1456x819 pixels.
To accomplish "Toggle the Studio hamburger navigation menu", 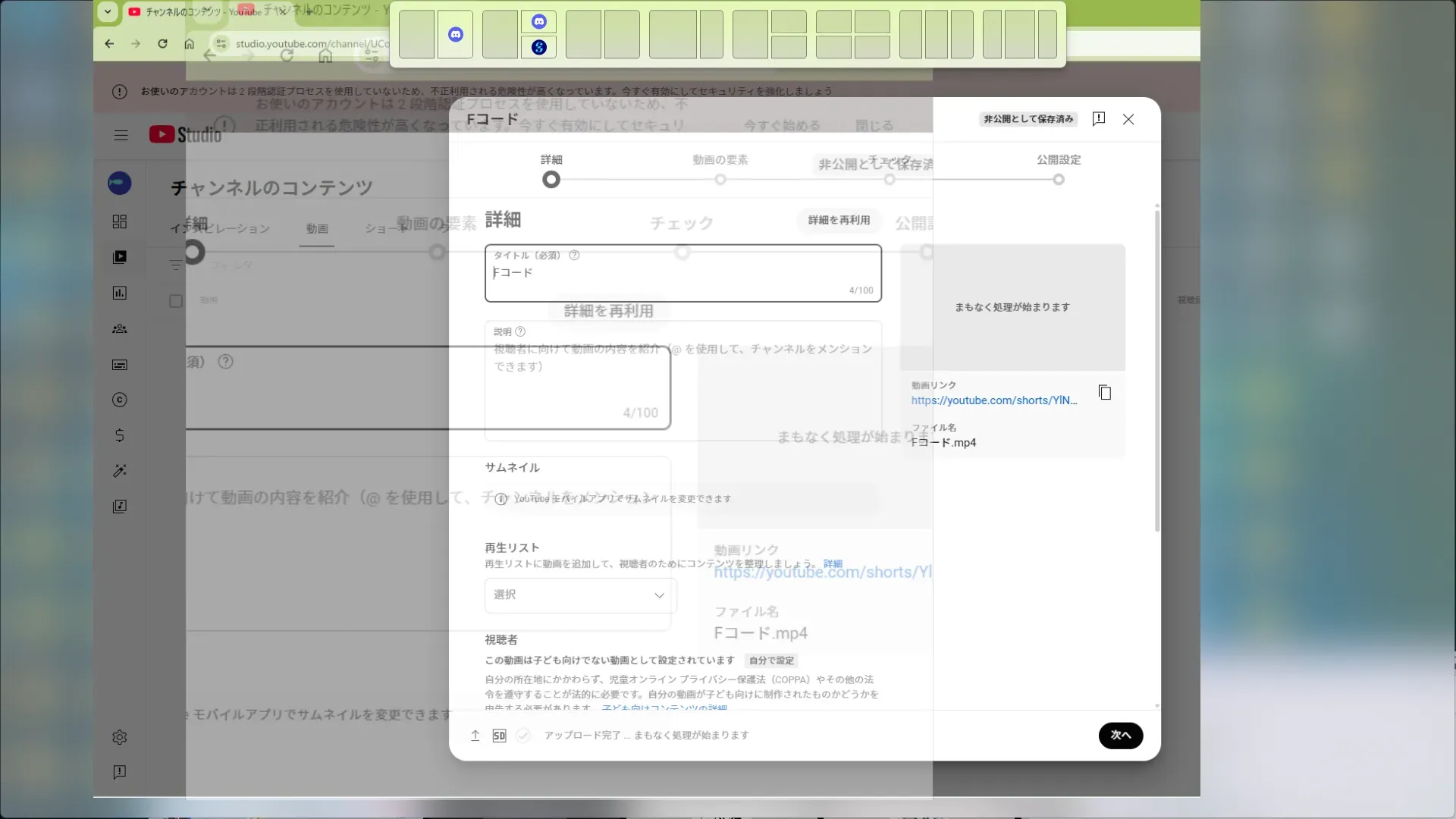I will 121,135.
